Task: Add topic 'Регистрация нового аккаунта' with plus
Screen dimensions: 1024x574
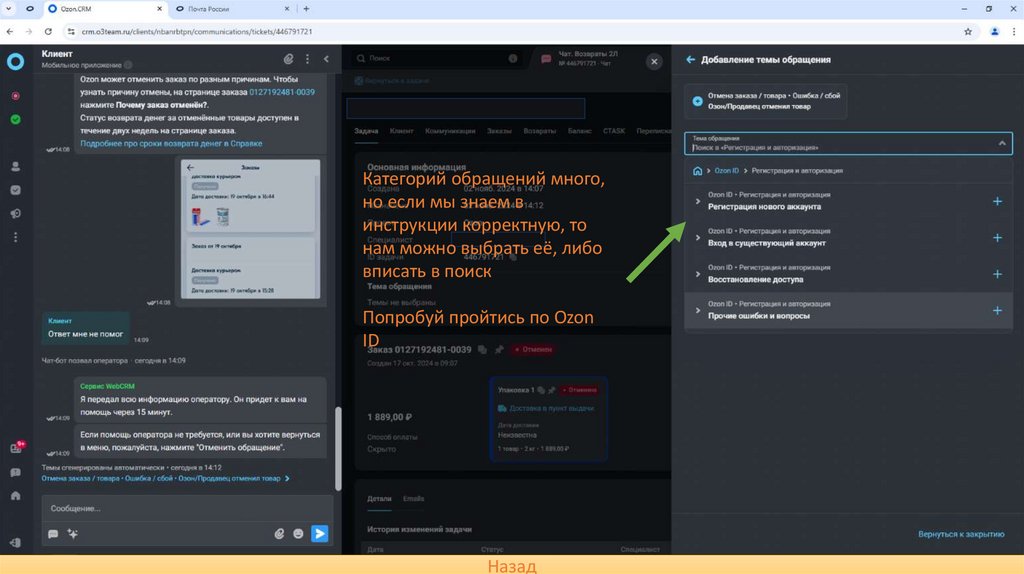Action: pyautogui.click(x=997, y=201)
